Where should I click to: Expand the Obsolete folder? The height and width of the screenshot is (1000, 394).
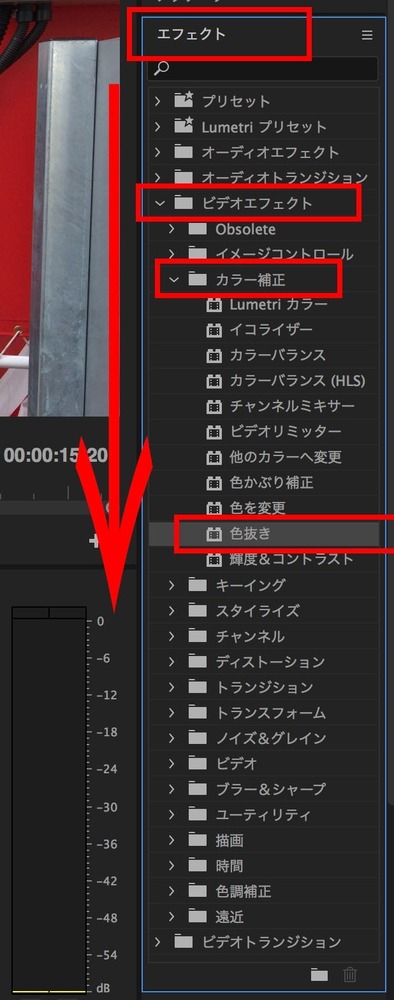click(172, 228)
